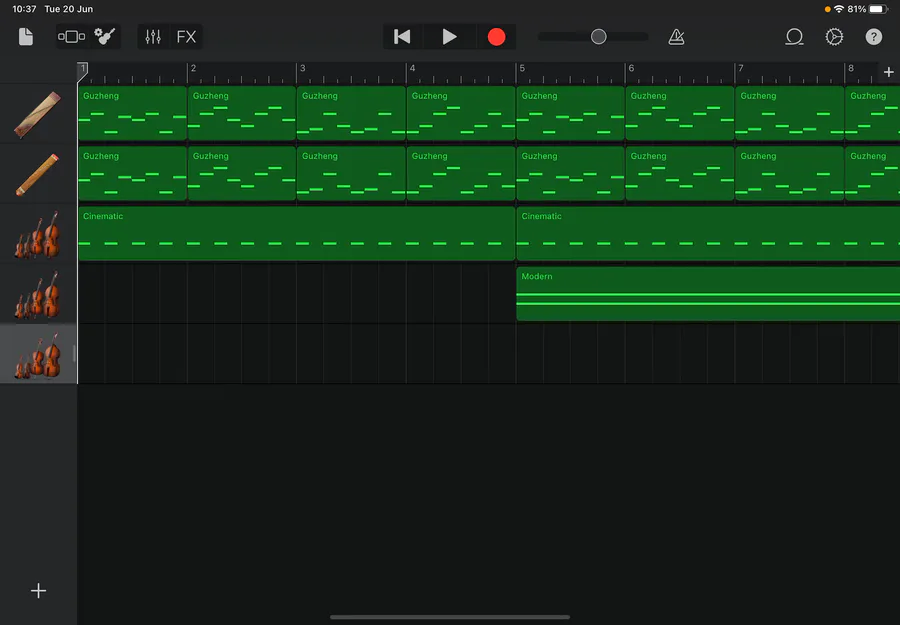Select second-track Guzheng region at bar 2
This screenshot has width=900, height=625.
(242, 173)
